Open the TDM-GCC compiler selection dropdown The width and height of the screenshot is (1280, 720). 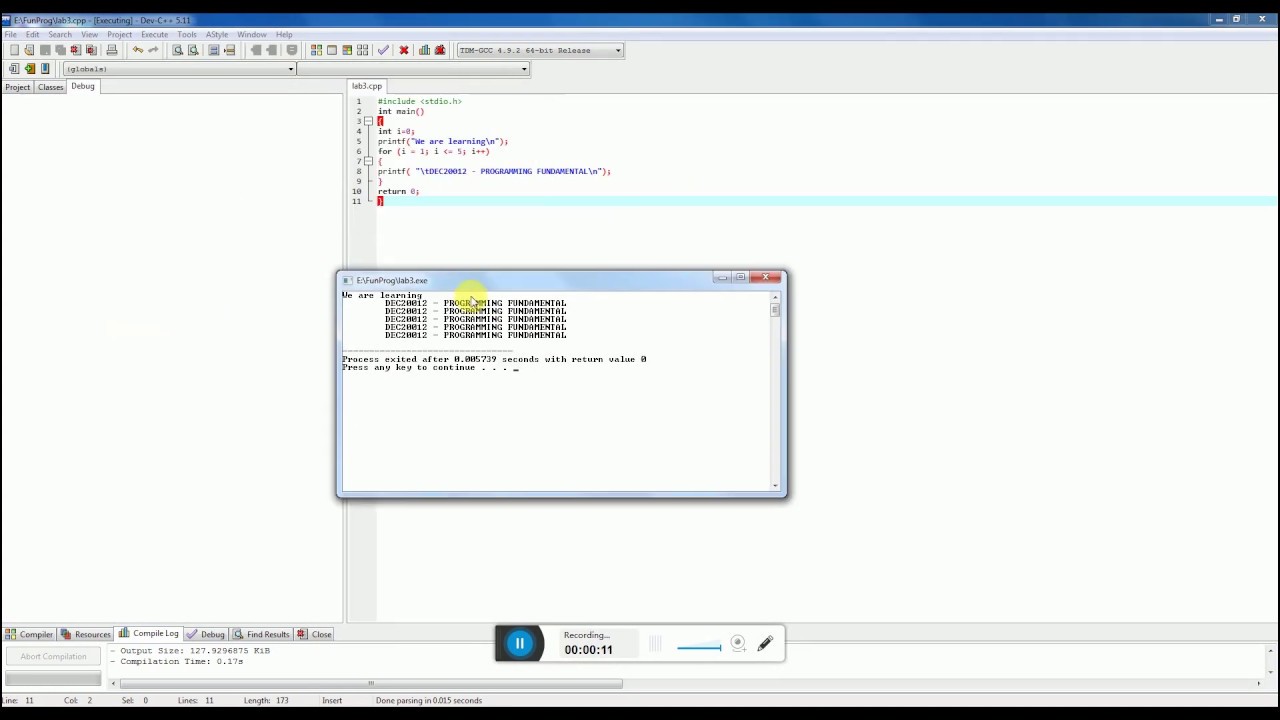click(x=540, y=50)
